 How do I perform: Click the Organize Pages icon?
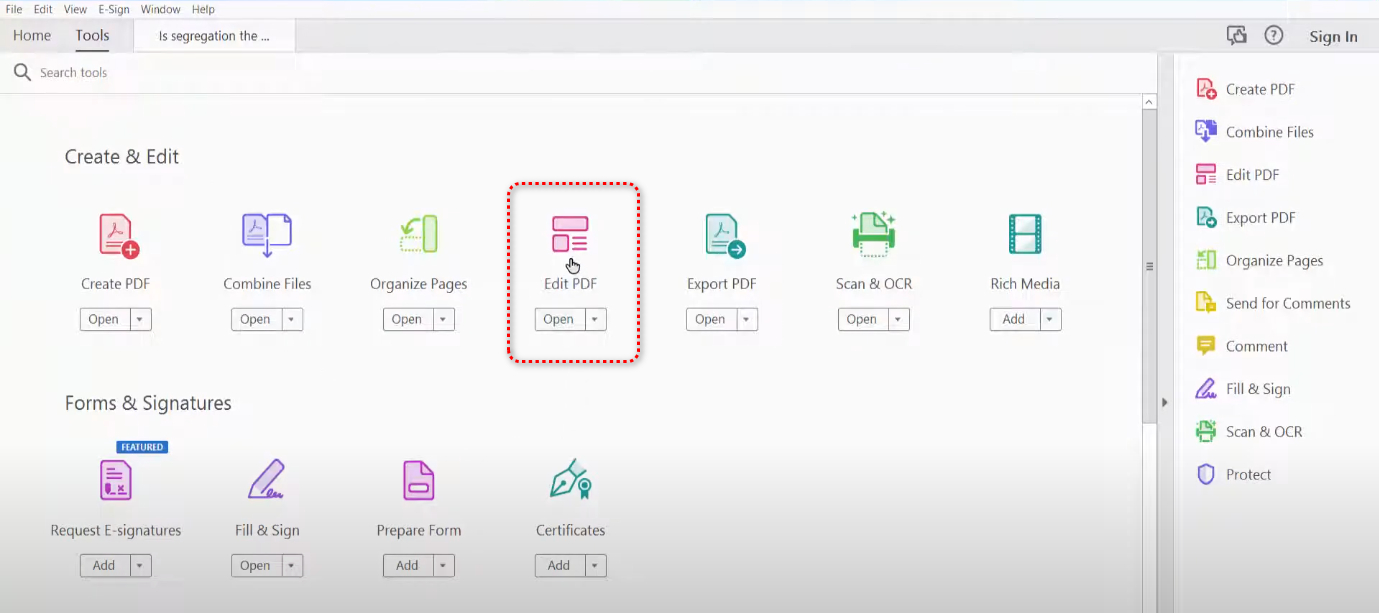coord(418,234)
